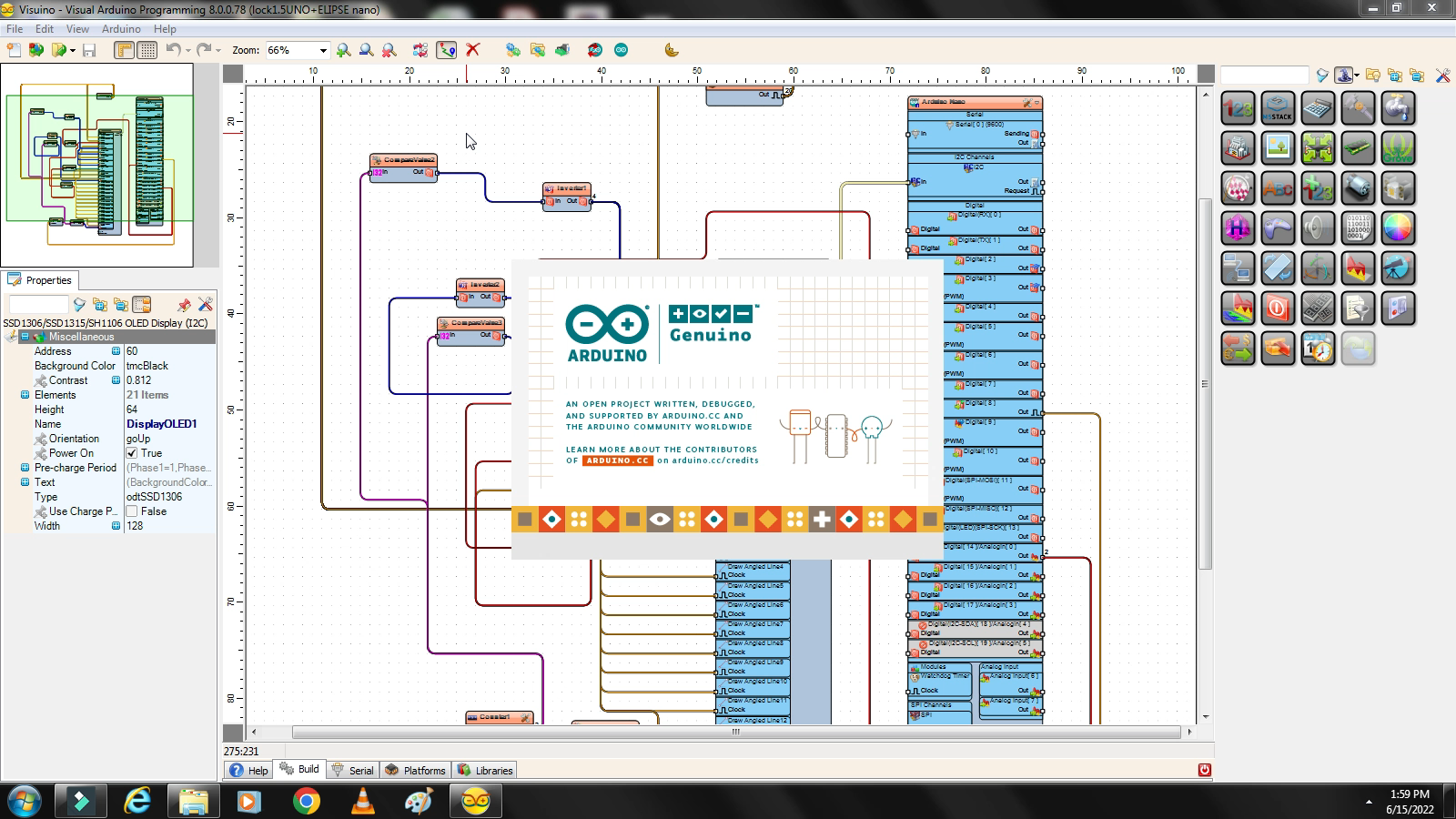Expand the Elements property with 21 Items
The image size is (1456, 819).
click(25, 394)
